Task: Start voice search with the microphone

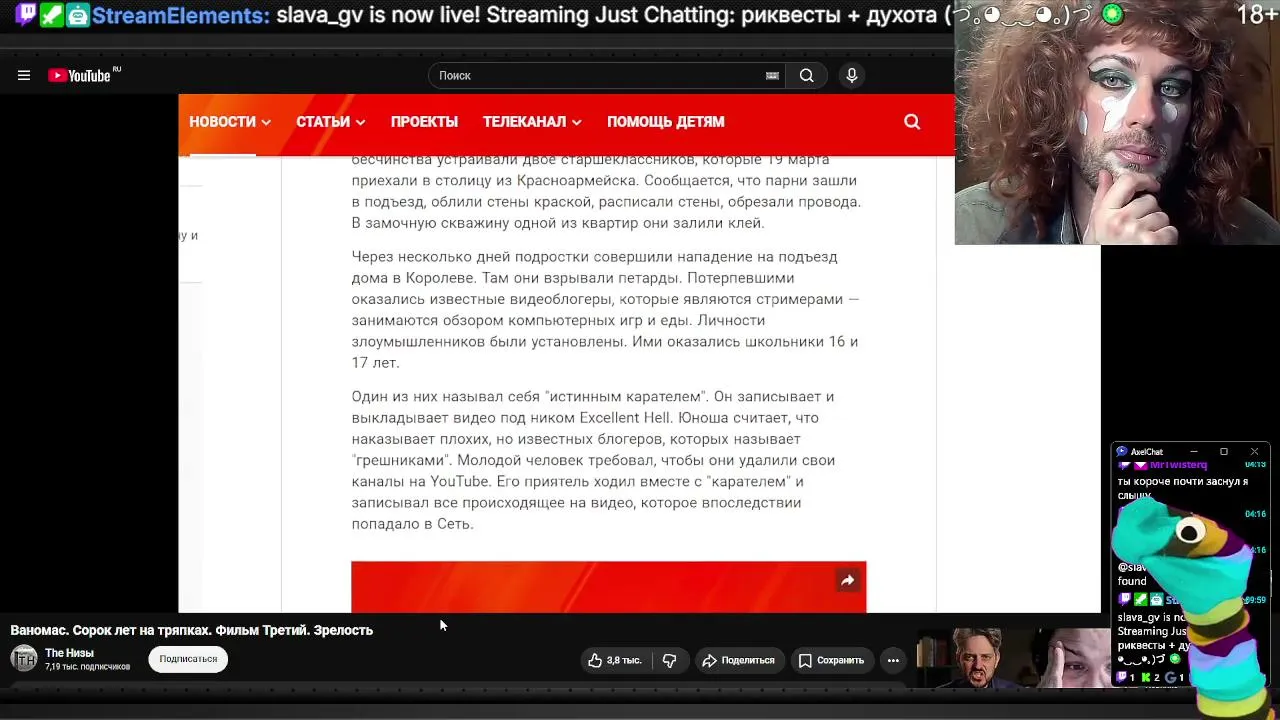Action: [852, 75]
